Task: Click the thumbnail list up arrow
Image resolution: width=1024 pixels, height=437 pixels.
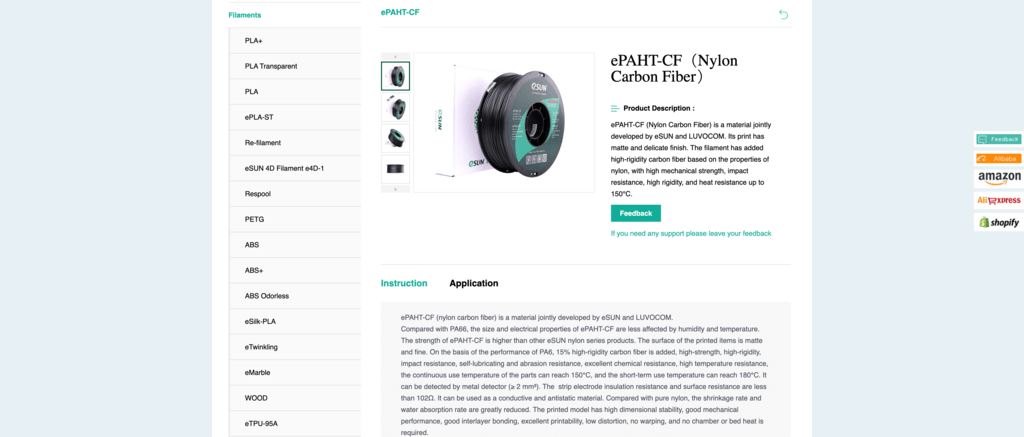Action: [x=395, y=57]
